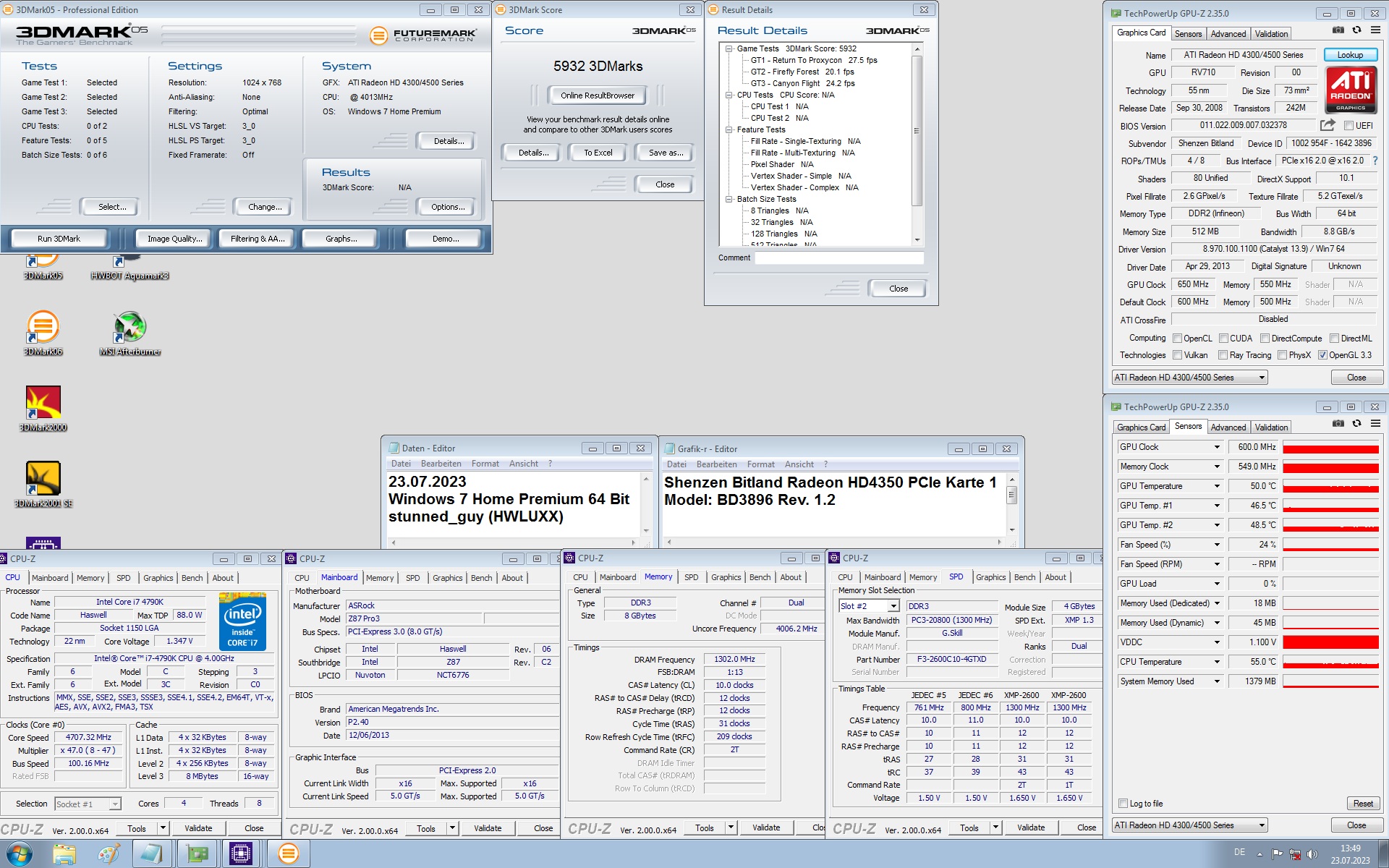Viewport: 1389px width, 868px height.
Task: Click the BIOS share/export icon in GPU-Z
Action: pos(1328,125)
